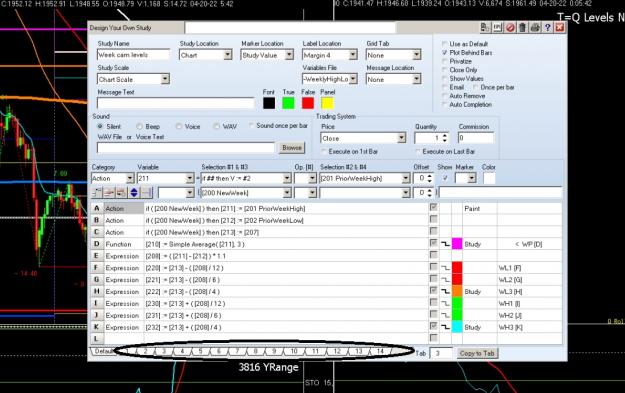Enable Close Only checkbox
Viewport: 625px width, 393px height.
pos(444,70)
